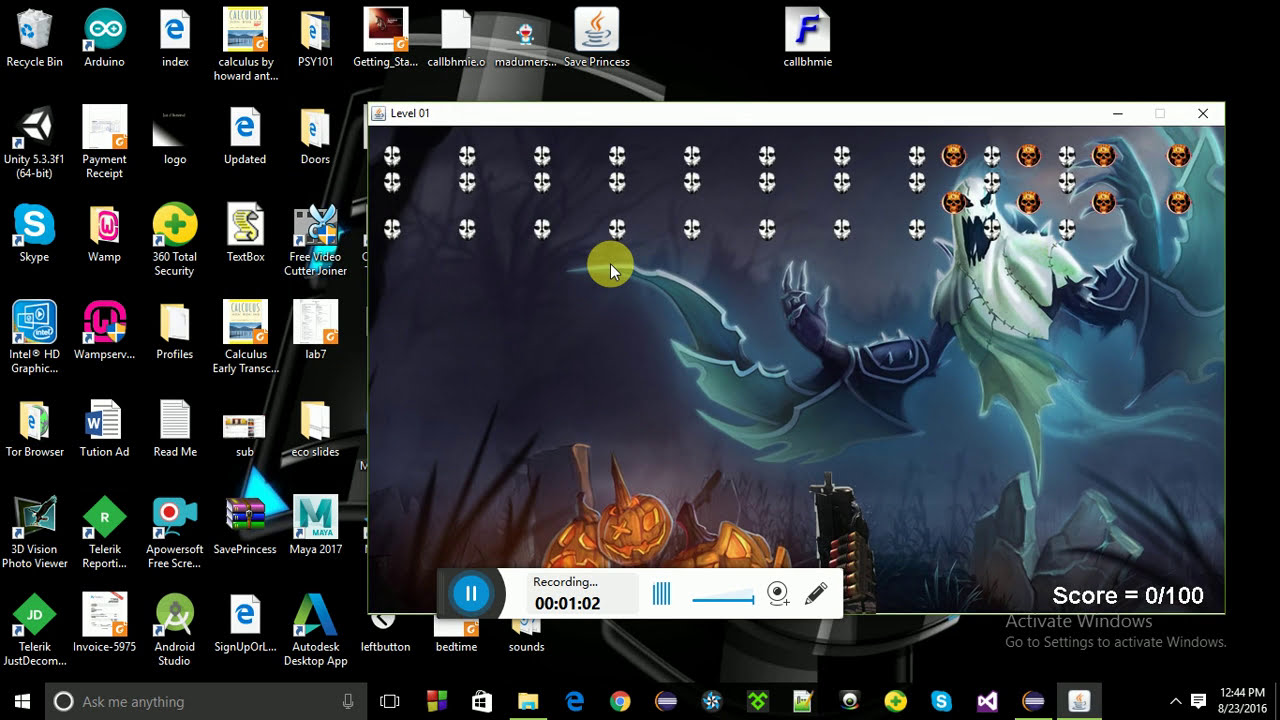Launch Google Chrome from the taskbar
Image resolution: width=1280 pixels, height=720 pixels.
pos(620,701)
